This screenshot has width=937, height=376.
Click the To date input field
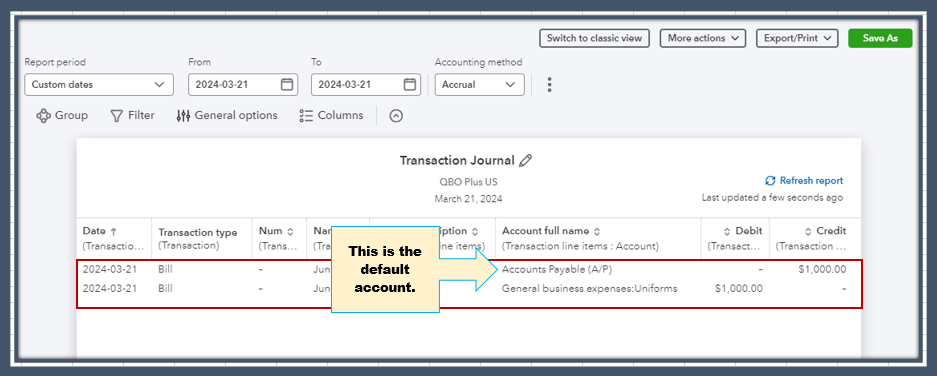(366, 84)
